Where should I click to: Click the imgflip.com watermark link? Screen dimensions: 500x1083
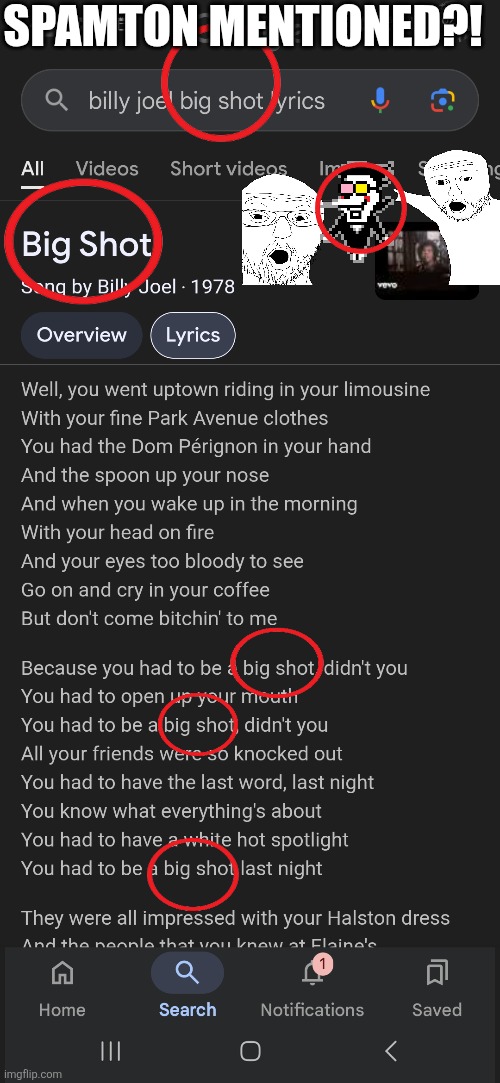(31, 1075)
